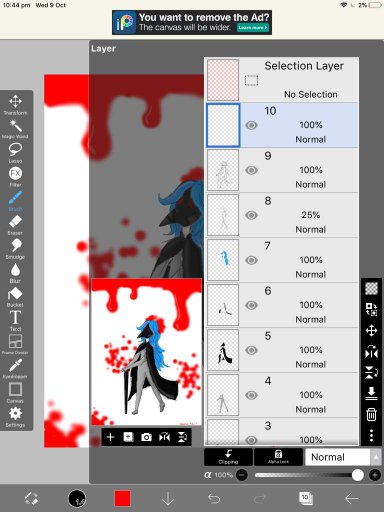Delete layer with the trash icon
This screenshot has width=384, height=512.
coord(371,414)
